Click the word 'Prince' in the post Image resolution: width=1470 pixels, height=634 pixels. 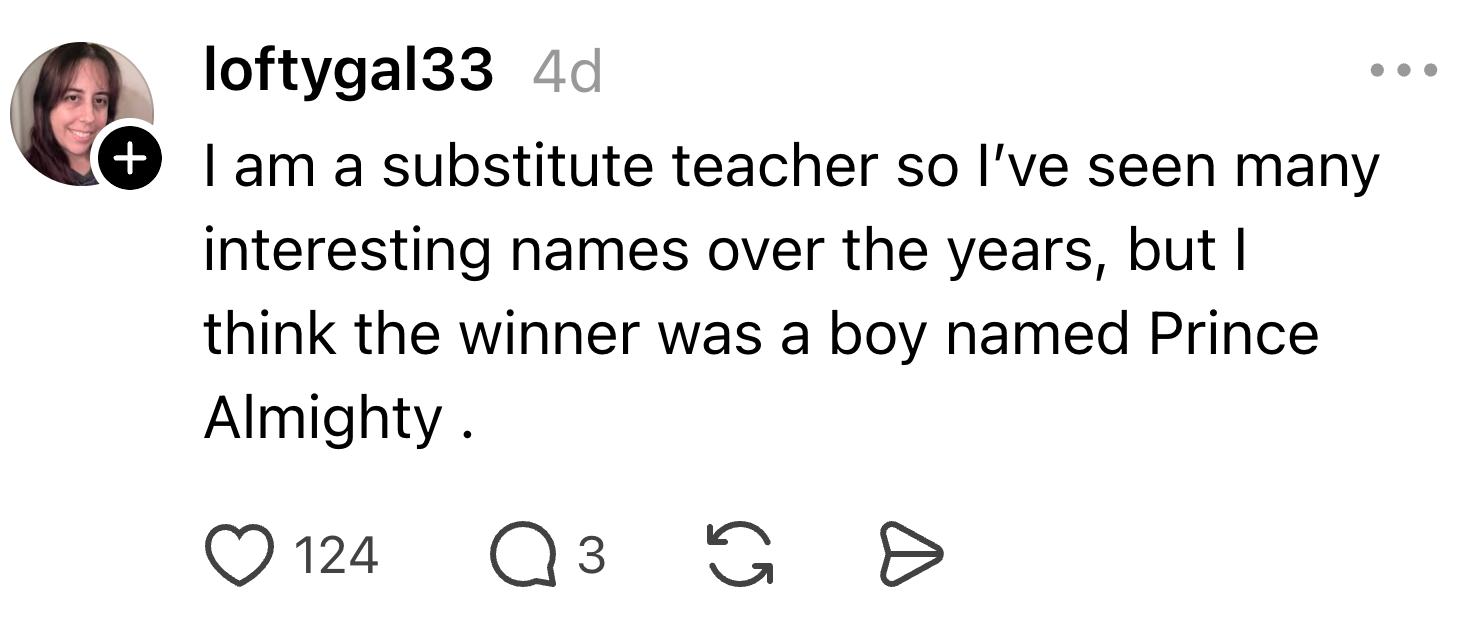point(1233,333)
